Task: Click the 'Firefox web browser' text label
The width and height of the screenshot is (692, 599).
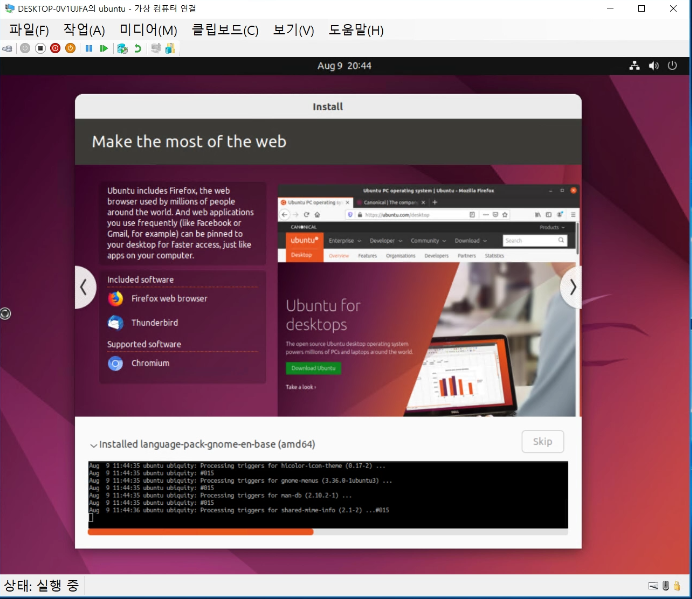Action: pos(169,299)
